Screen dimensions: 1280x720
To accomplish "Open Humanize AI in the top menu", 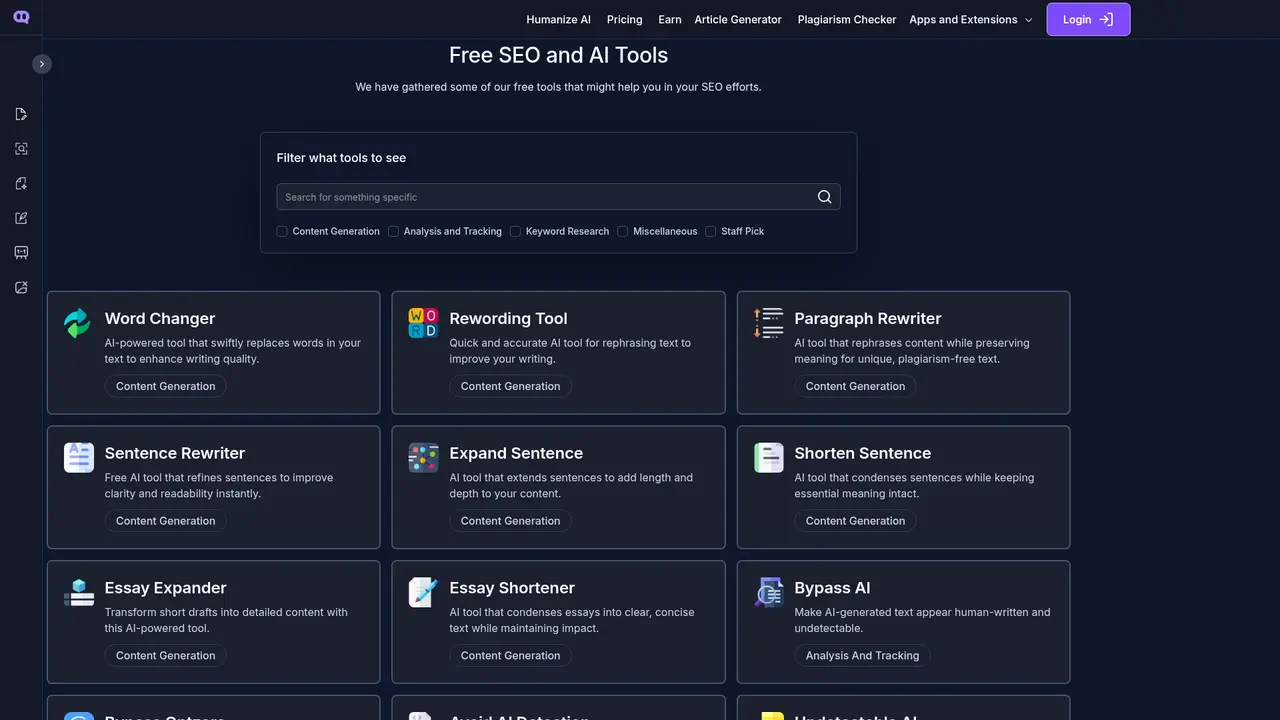I will point(558,19).
